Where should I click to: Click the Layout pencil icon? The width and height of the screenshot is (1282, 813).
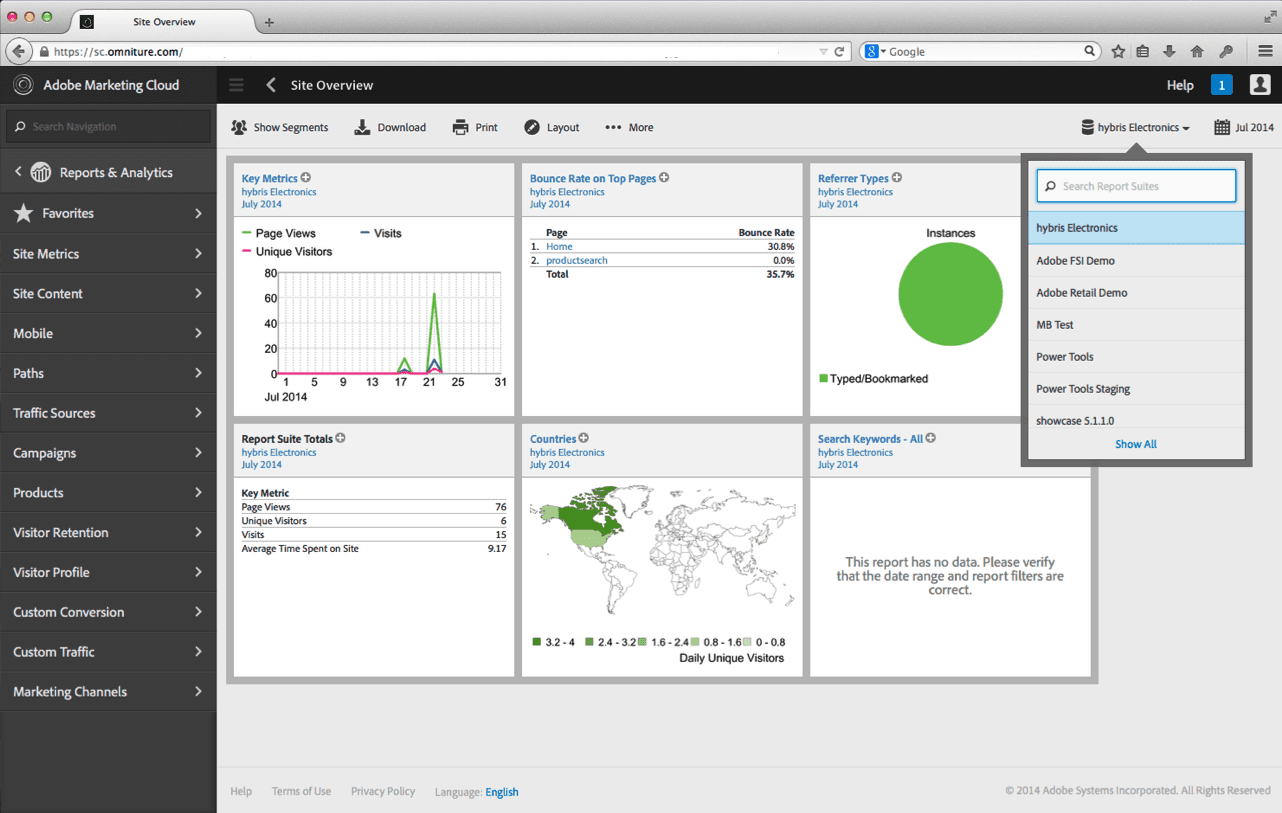532,127
